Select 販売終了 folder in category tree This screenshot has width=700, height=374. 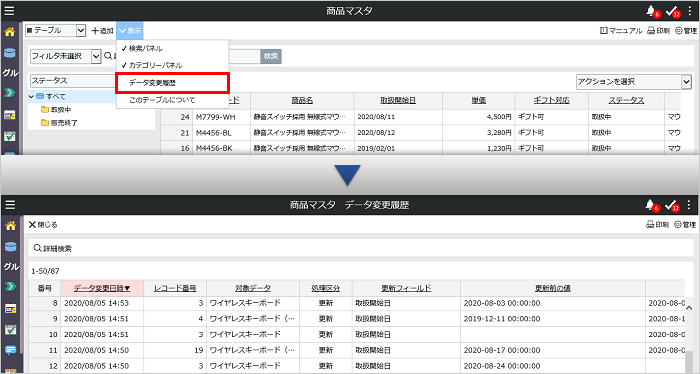[x=59, y=123]
